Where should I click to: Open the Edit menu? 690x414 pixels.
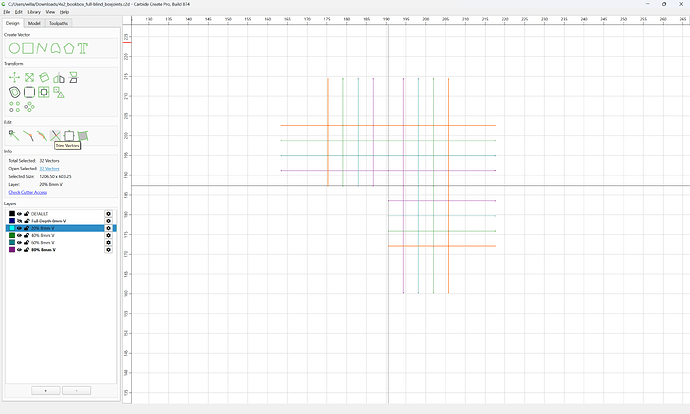[18, 12]
